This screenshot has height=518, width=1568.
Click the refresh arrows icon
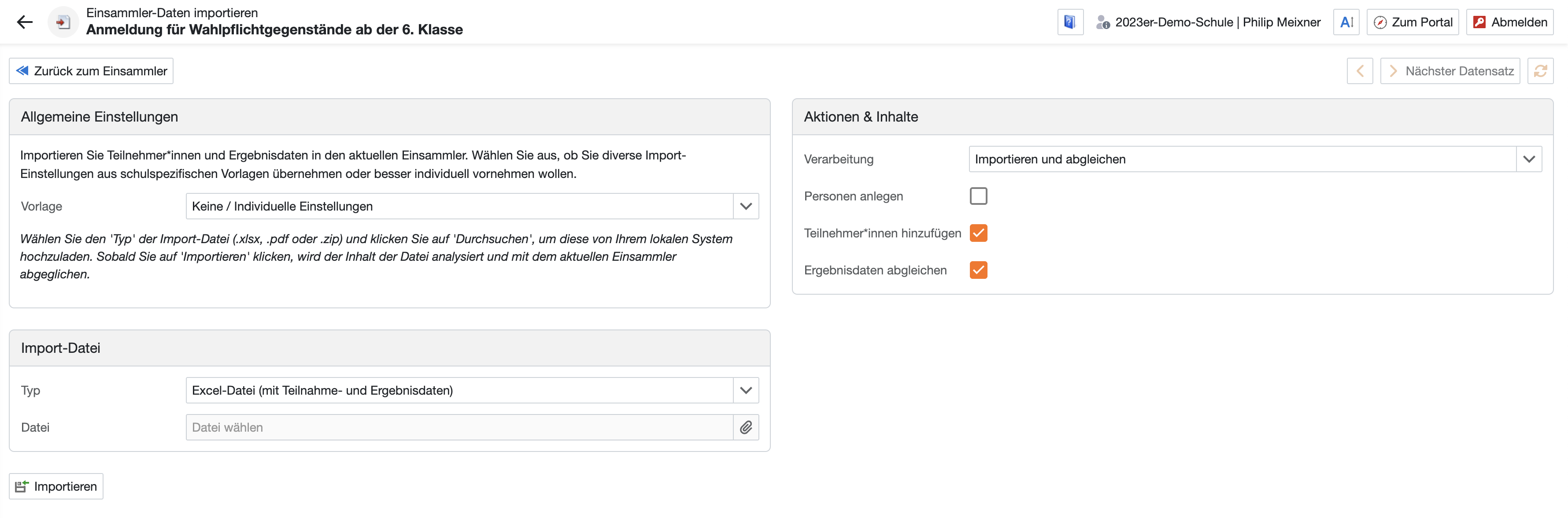point(1540,71)
